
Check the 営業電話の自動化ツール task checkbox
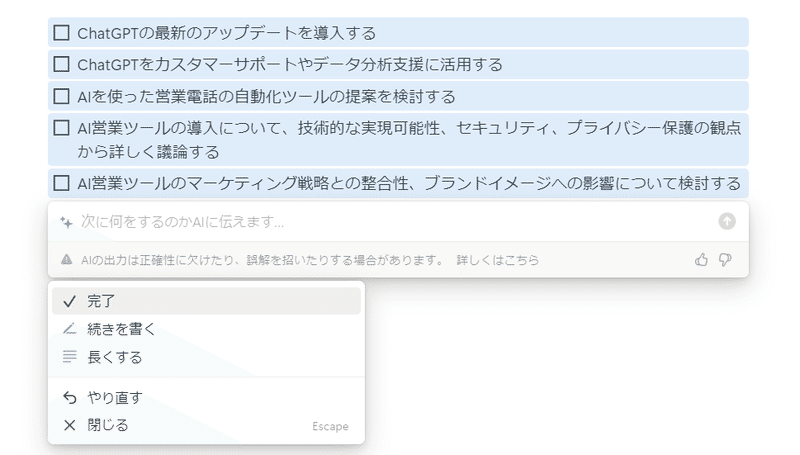(x=62, y=97)
